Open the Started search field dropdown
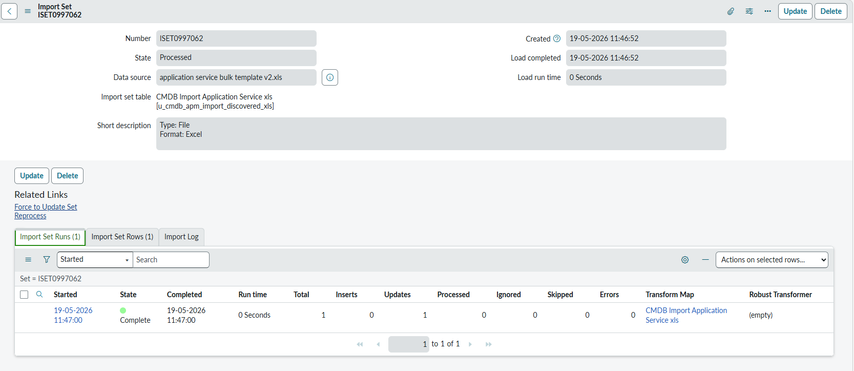 point(95,260)
